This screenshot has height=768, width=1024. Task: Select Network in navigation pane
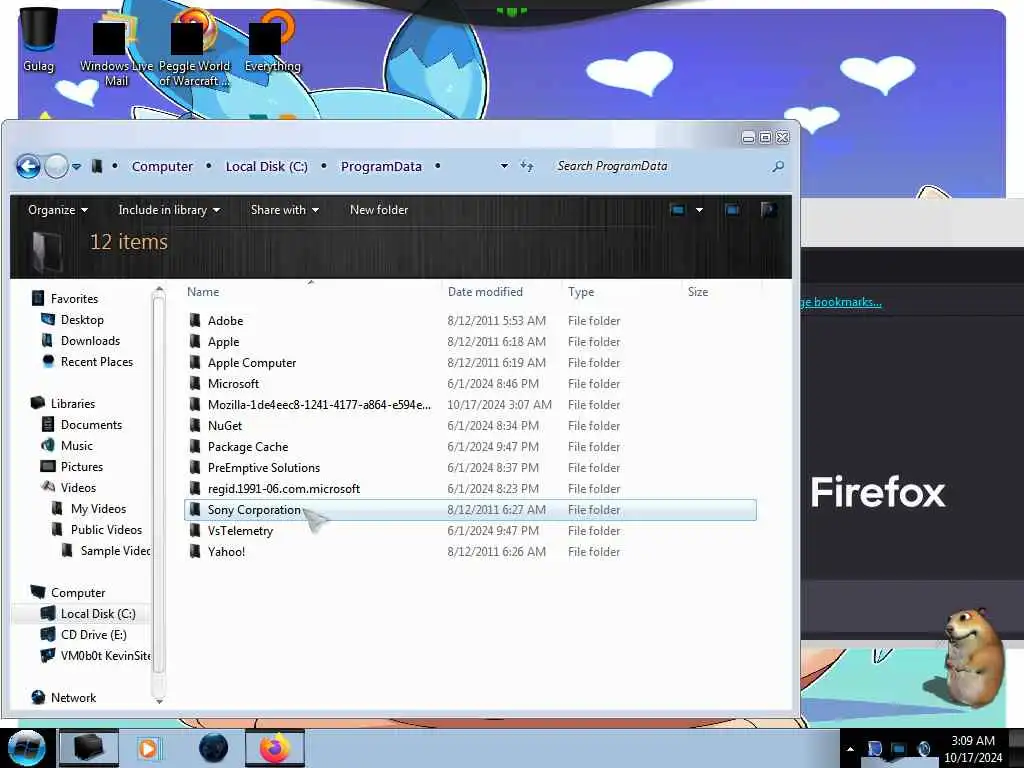(73, 697)
